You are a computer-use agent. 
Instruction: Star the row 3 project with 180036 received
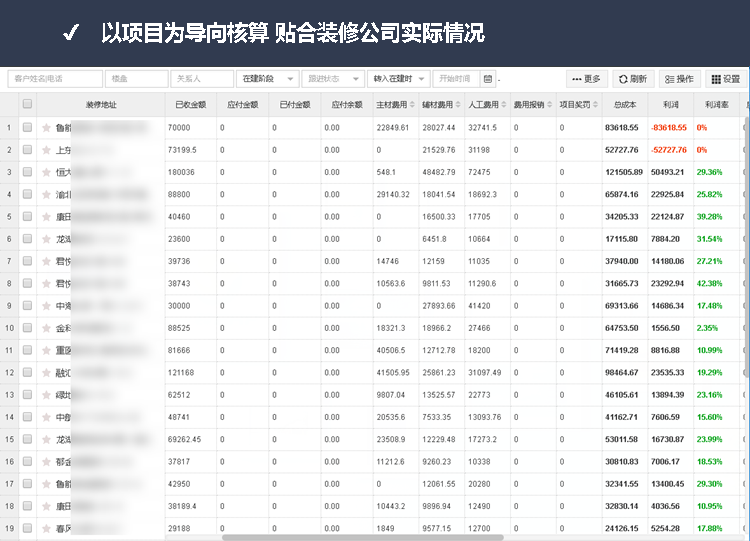click(46, 172)
